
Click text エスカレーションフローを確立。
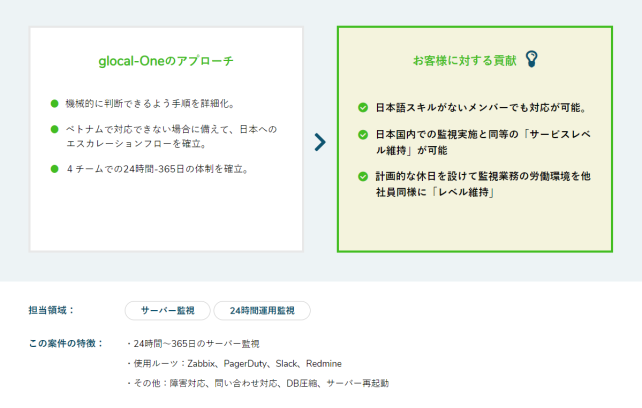point(136,143)
